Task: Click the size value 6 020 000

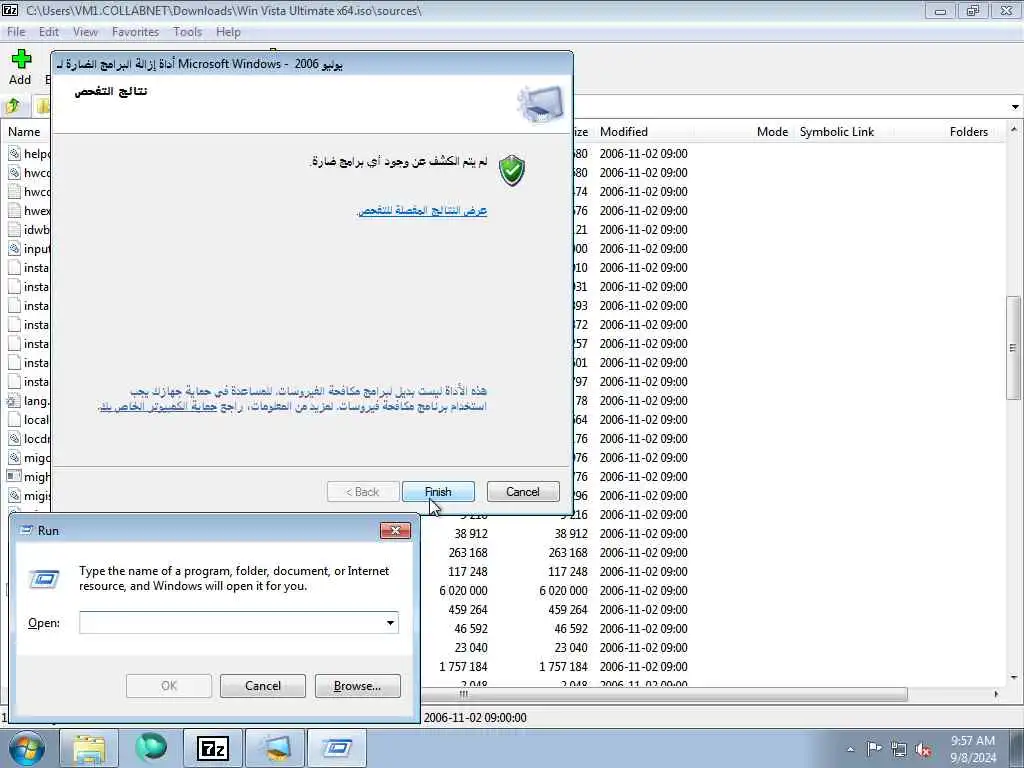Action: 463,590
